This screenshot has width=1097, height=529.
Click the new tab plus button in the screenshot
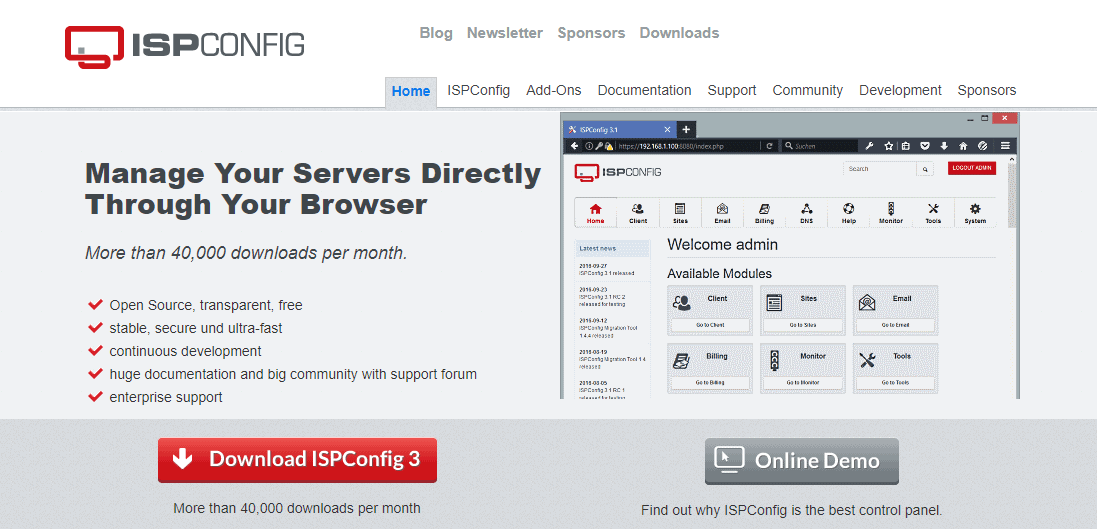(686, 129)
